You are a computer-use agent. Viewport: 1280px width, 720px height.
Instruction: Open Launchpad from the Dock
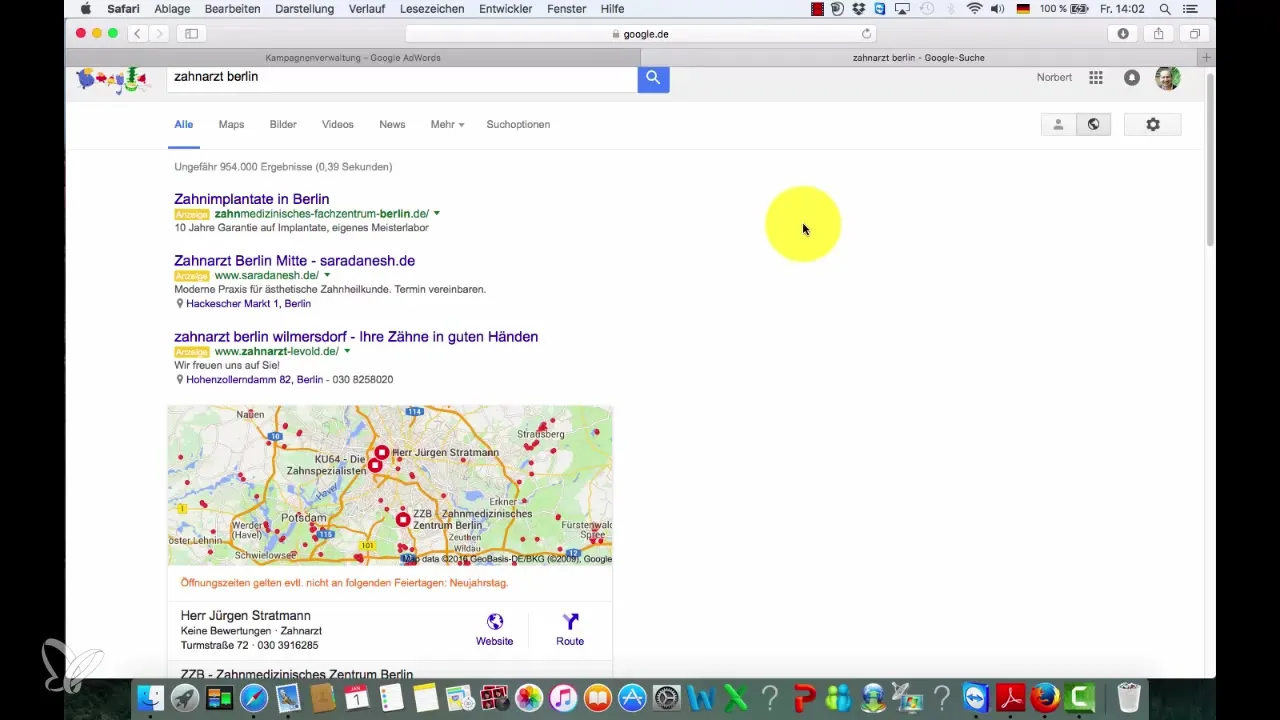point(184,697)
